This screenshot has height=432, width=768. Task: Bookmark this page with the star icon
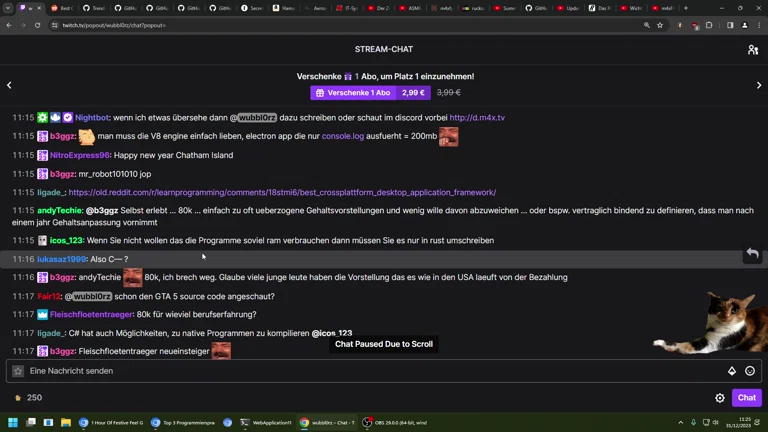click(x=660, y=25)
